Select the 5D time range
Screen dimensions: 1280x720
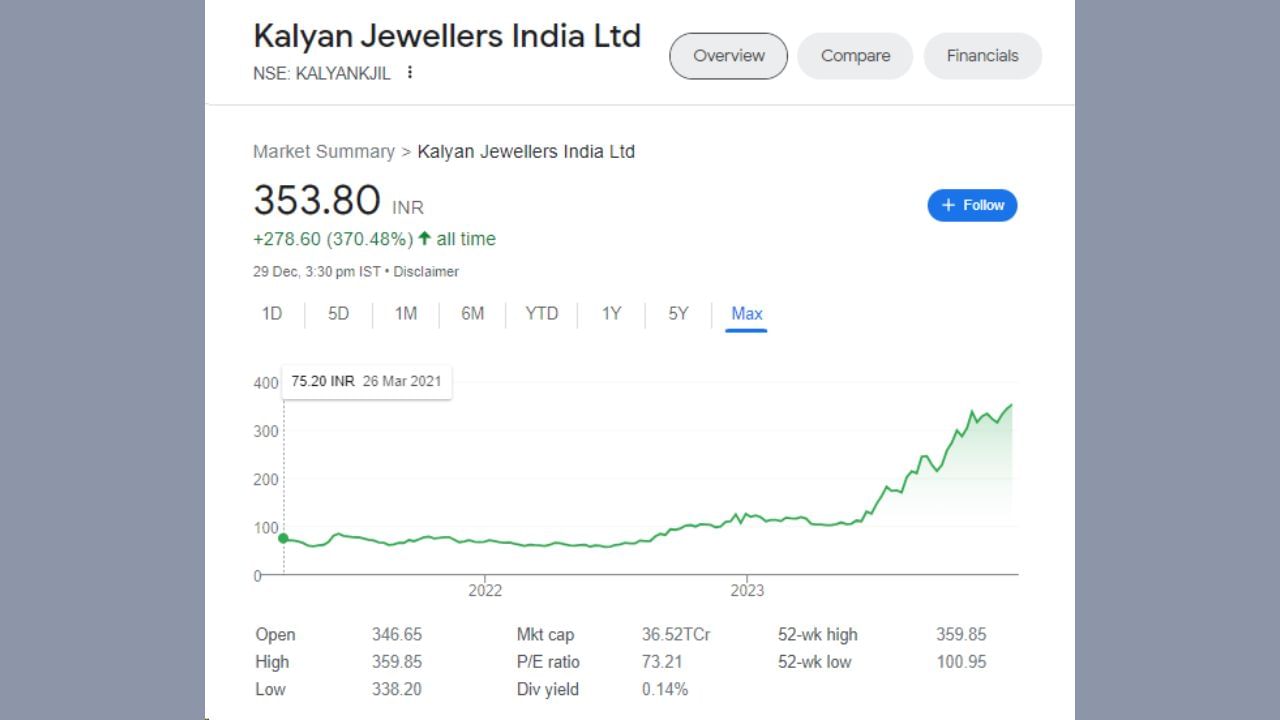(339, 314)
